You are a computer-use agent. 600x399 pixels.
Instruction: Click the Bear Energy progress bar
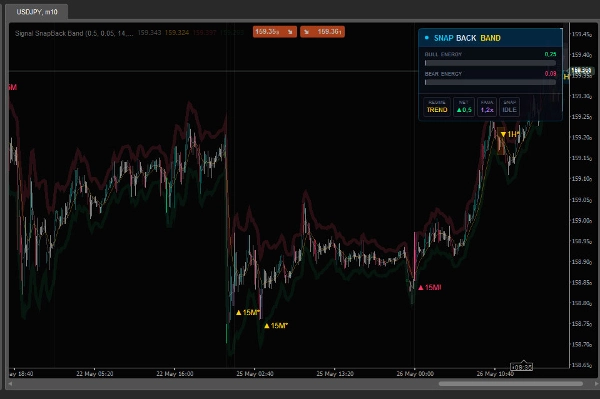(x=490, y=82)
